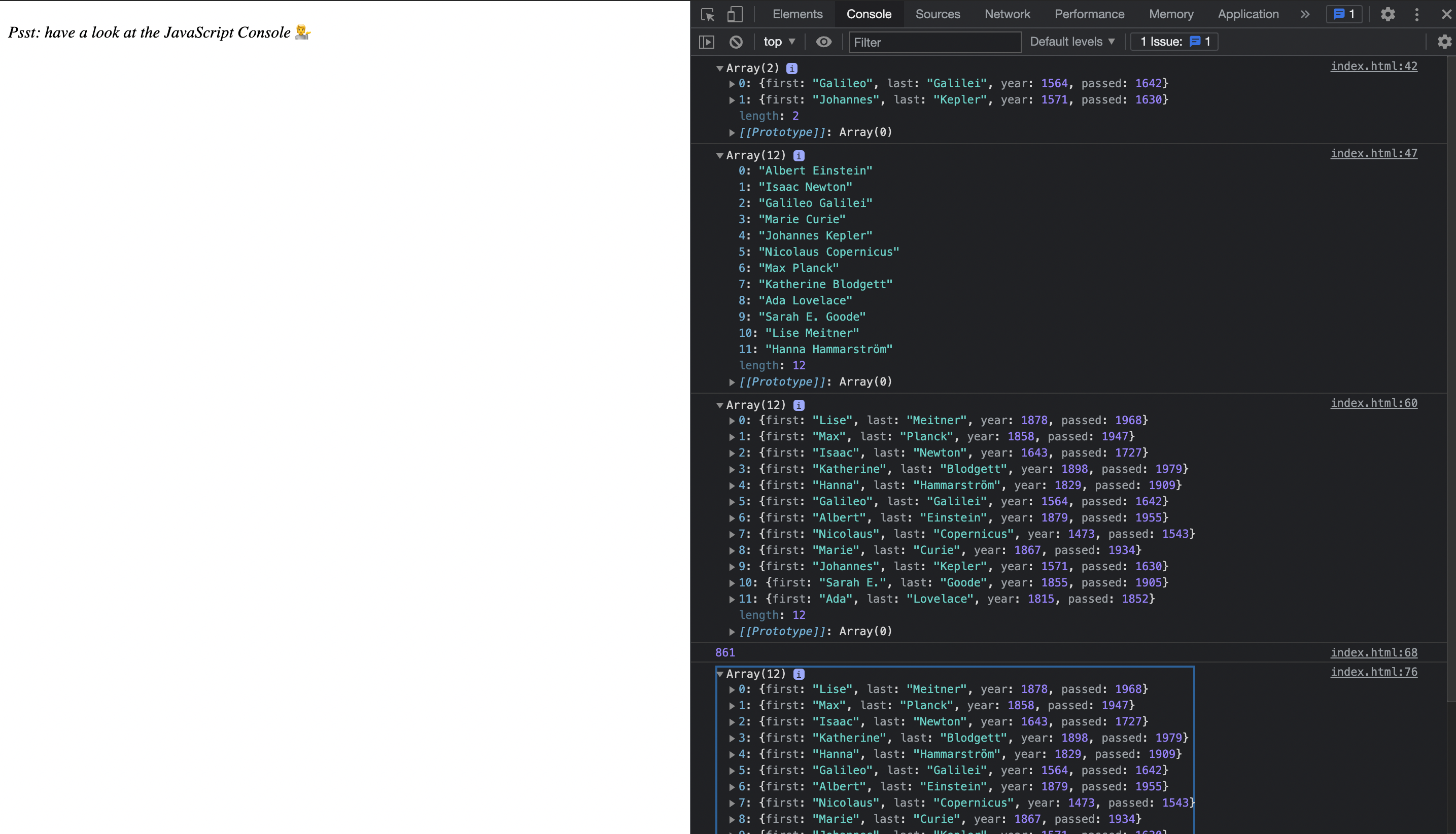This screenshot has width=1456, height=834.
Task: Switch to the Network tab
Action: pos(1007,14)
